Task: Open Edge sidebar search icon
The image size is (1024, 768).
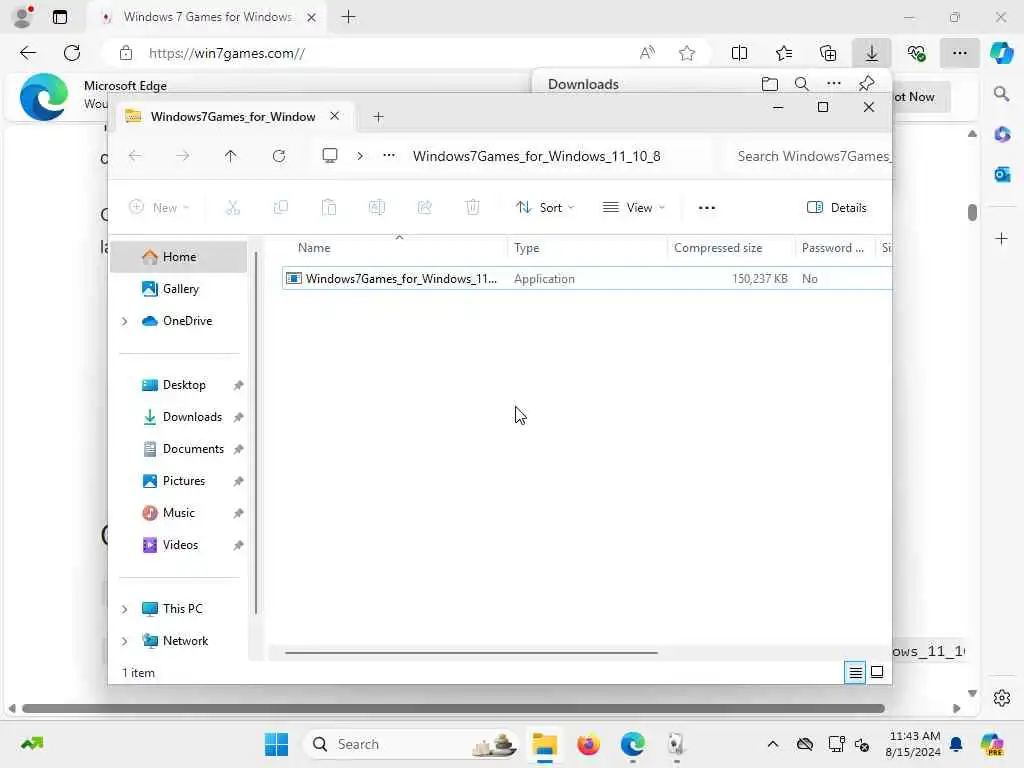Action: [1002, 95]
